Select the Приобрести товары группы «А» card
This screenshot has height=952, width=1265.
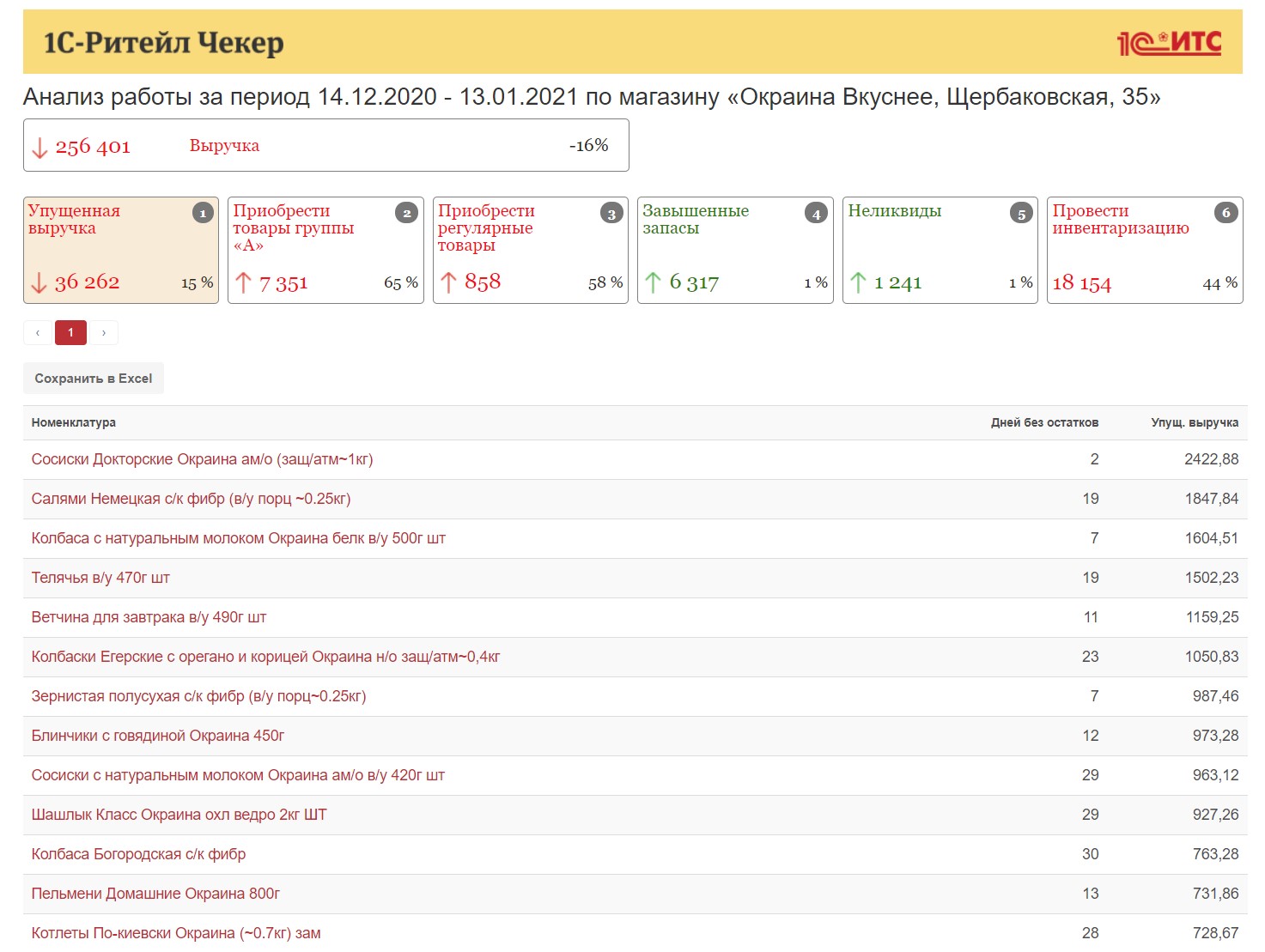click(325, 250)
